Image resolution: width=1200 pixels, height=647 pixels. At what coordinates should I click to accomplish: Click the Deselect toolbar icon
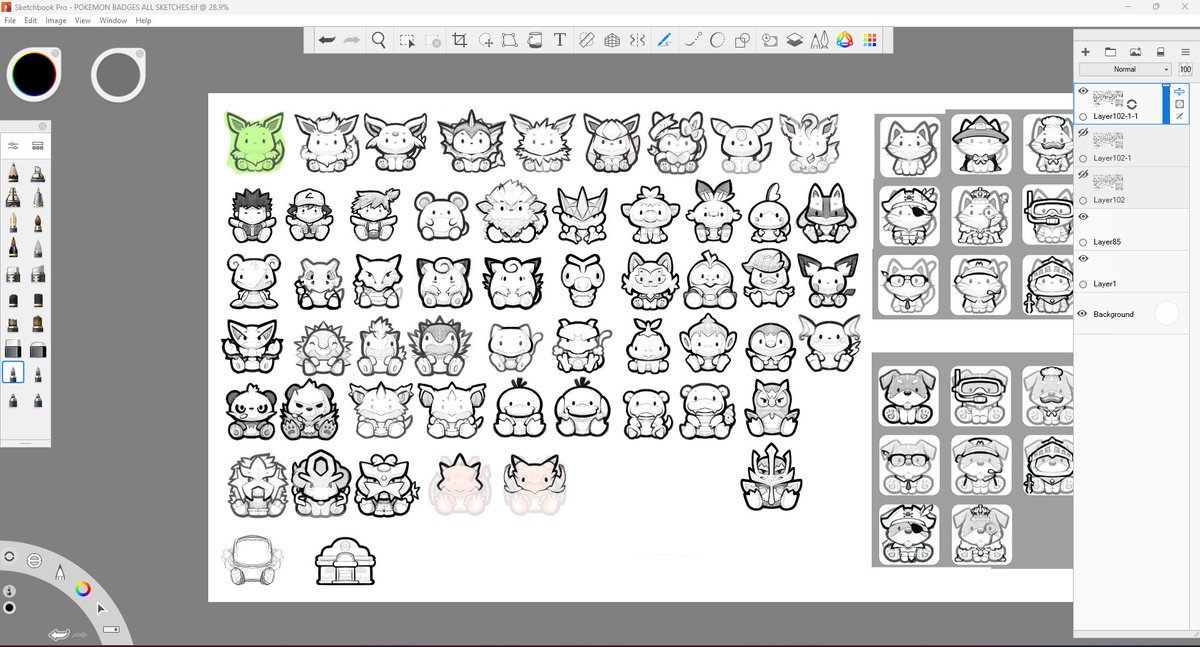(432, 40)
